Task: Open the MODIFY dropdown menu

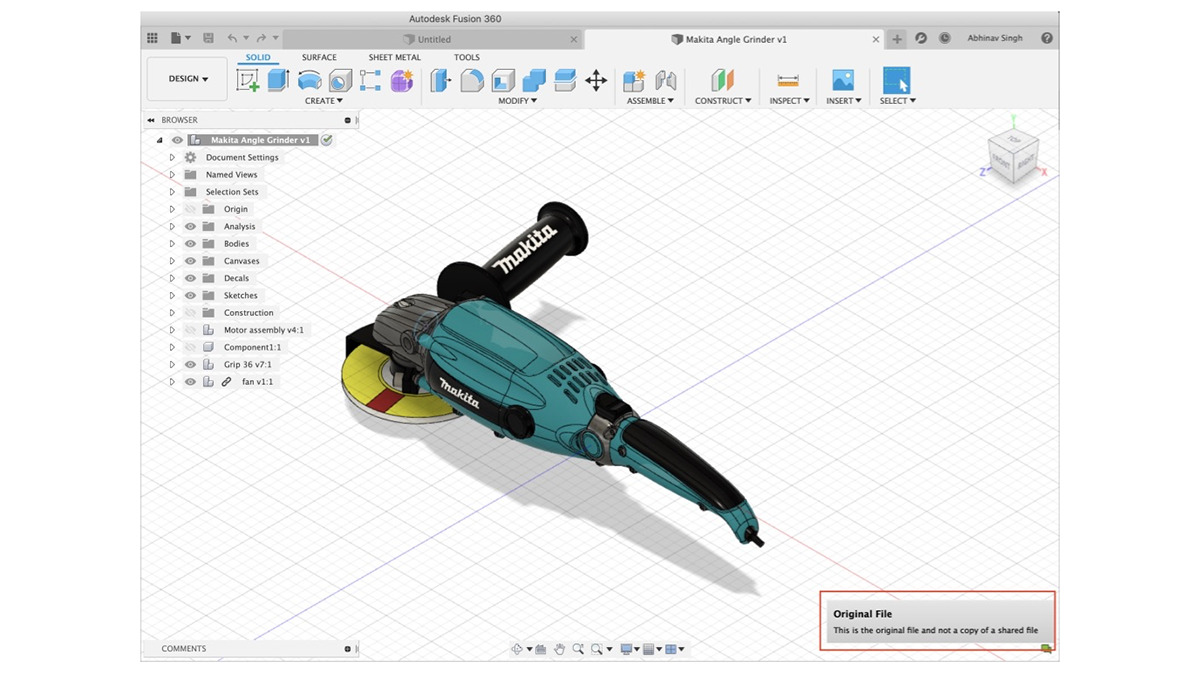Action: (518, 101)
